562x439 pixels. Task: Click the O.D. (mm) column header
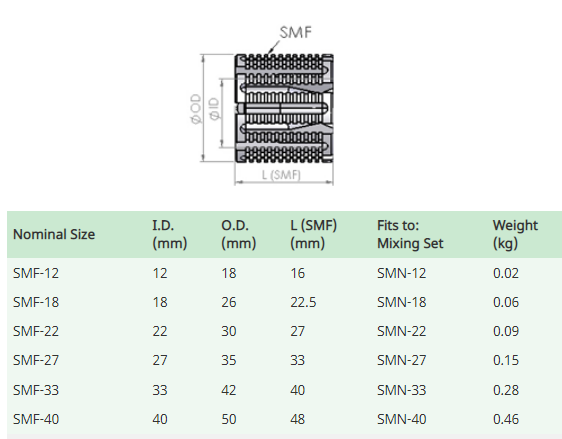(238, 234)
